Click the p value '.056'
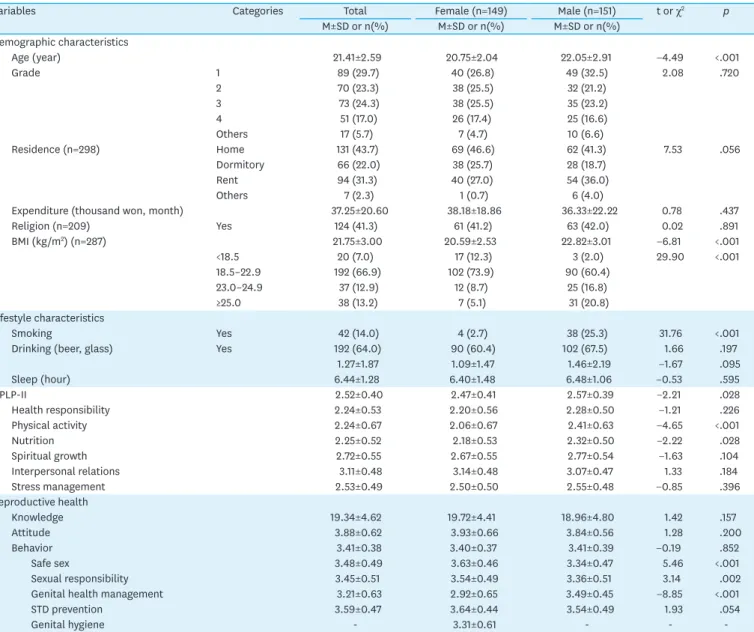Image resolution: width=754 pixels, height=632 pixels. (x=729, y=150)
